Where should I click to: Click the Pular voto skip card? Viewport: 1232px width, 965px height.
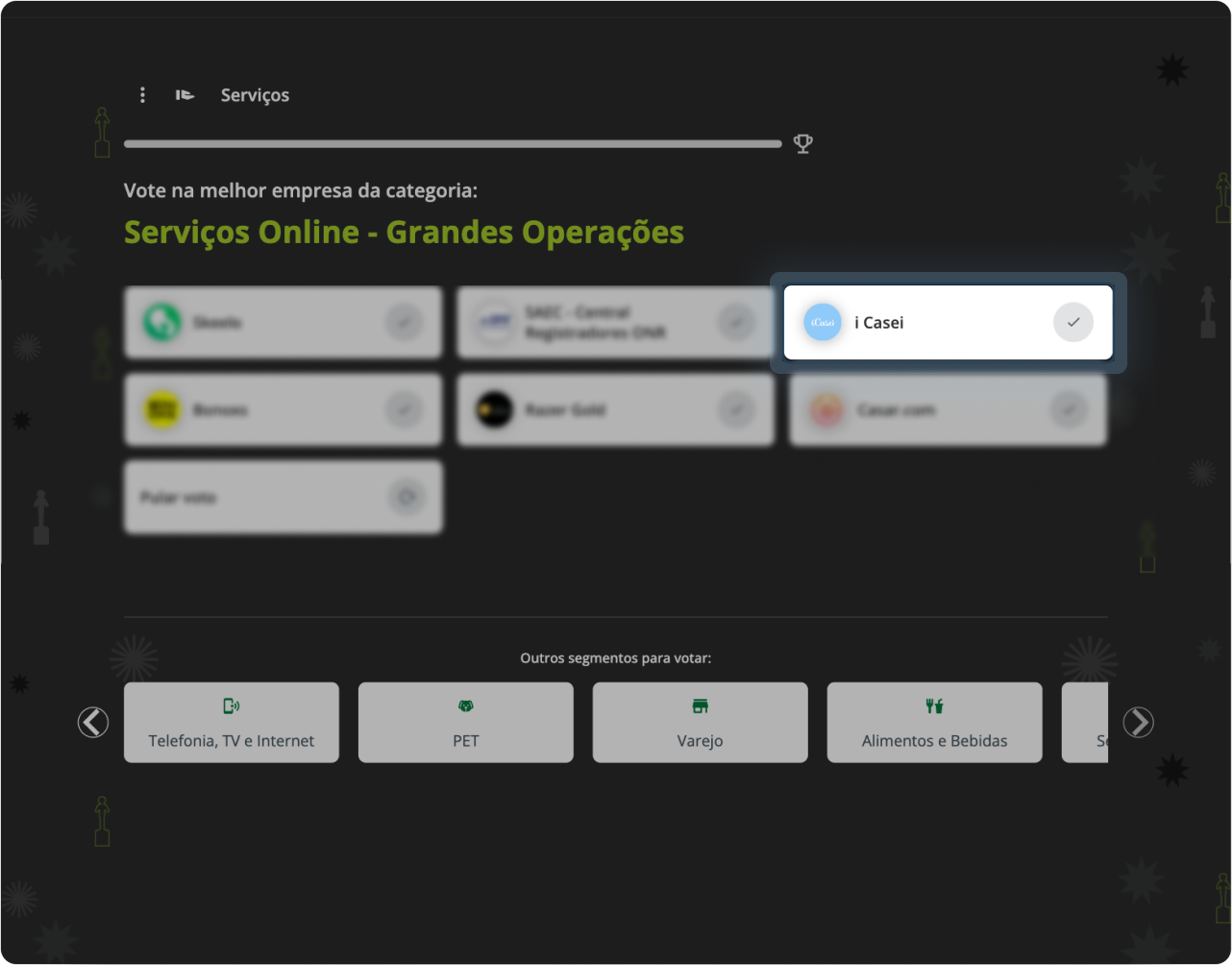pos(283,497)
